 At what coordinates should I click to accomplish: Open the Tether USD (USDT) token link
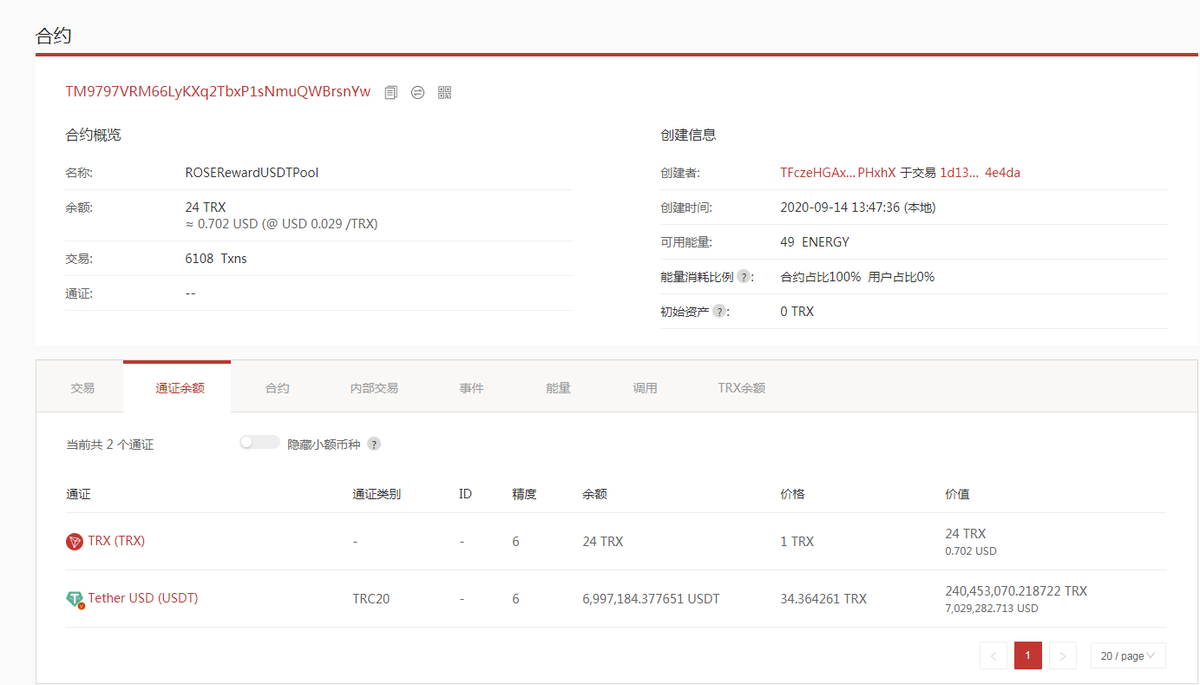coord(143,599)
